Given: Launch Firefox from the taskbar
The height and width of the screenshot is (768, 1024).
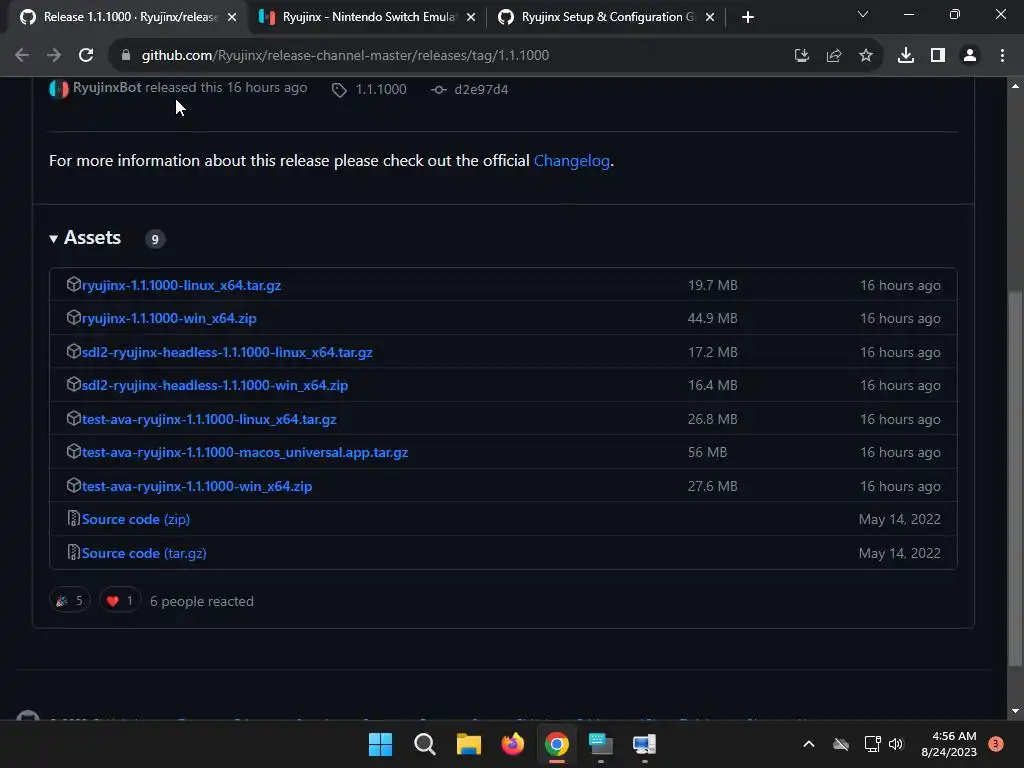Looking at the screenshot, I should click(x=513, y=744).
